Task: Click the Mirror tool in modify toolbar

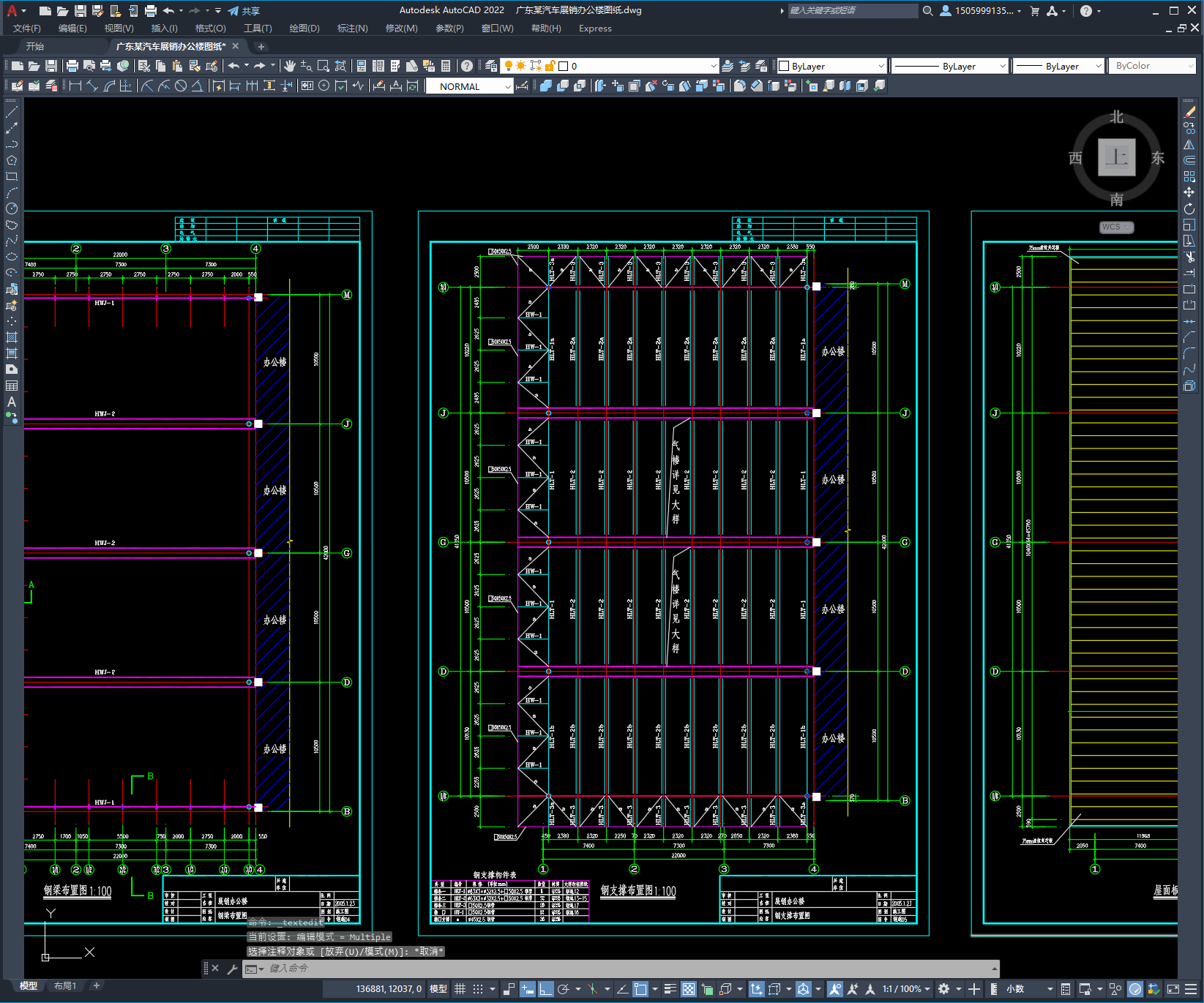Action: [x=1189, y=144]
